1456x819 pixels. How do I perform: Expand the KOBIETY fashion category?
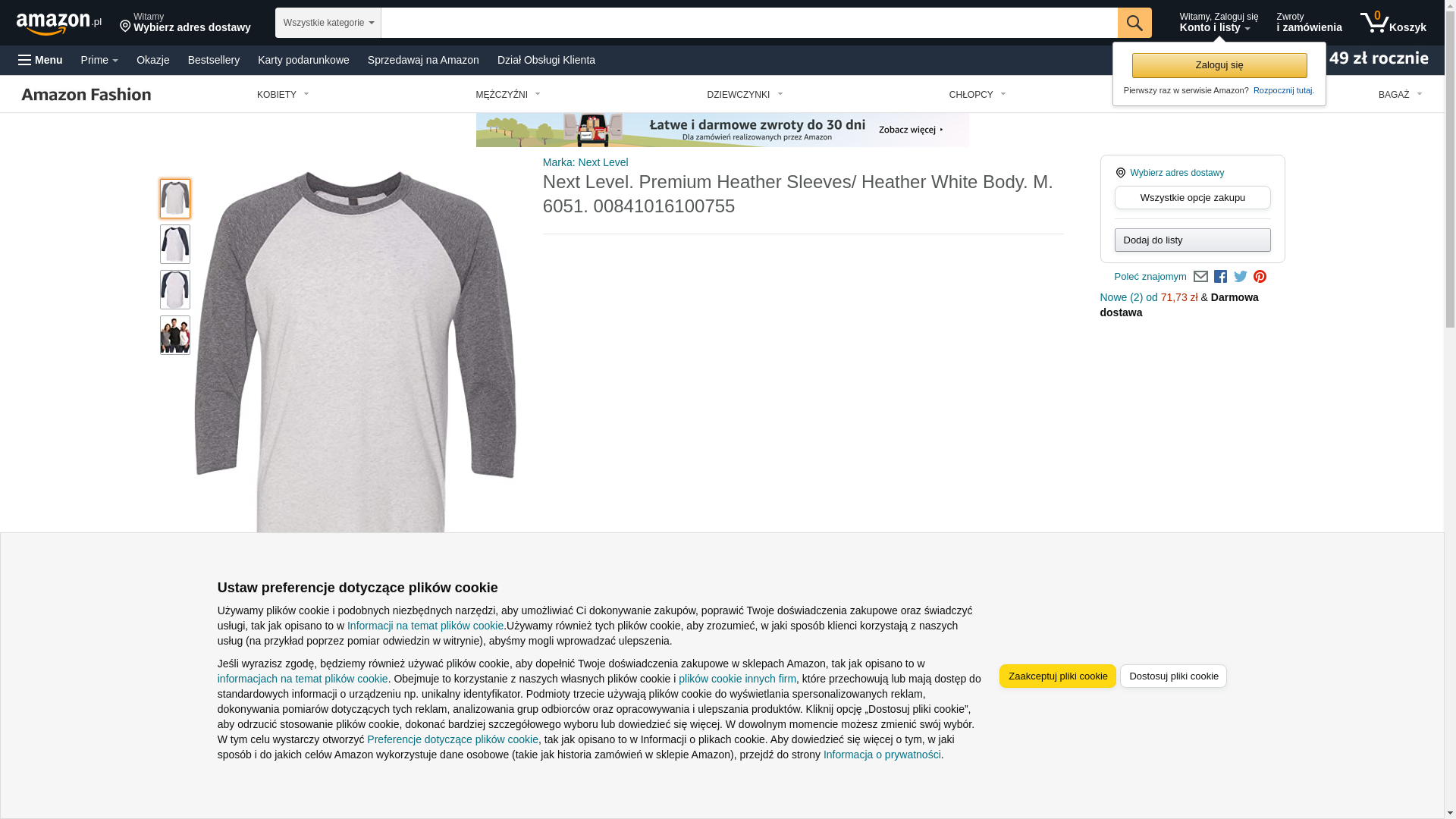coord(283,95)
